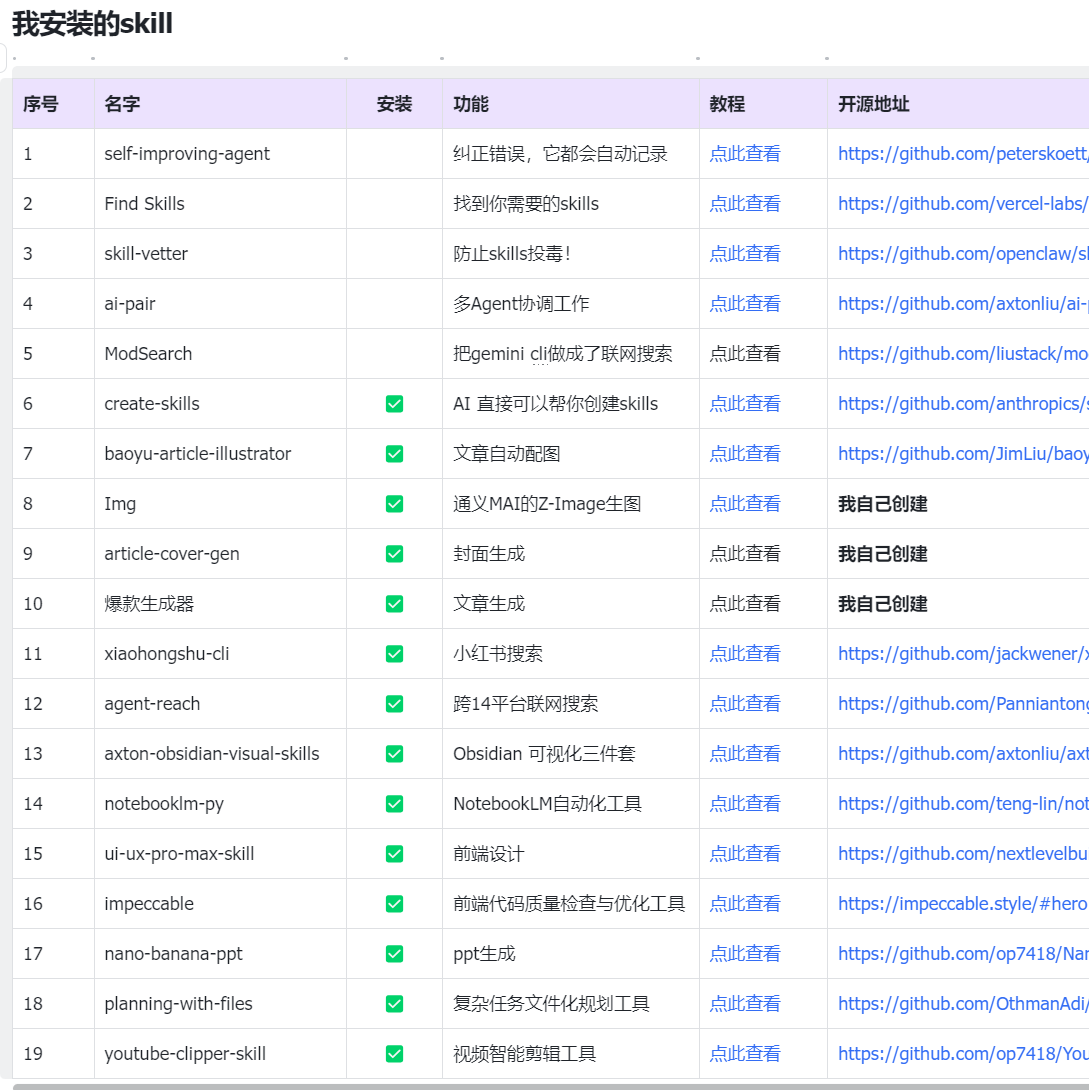
Task: Open the 点此查看 tutorial link for self-improving-agent
Action: 745,154
